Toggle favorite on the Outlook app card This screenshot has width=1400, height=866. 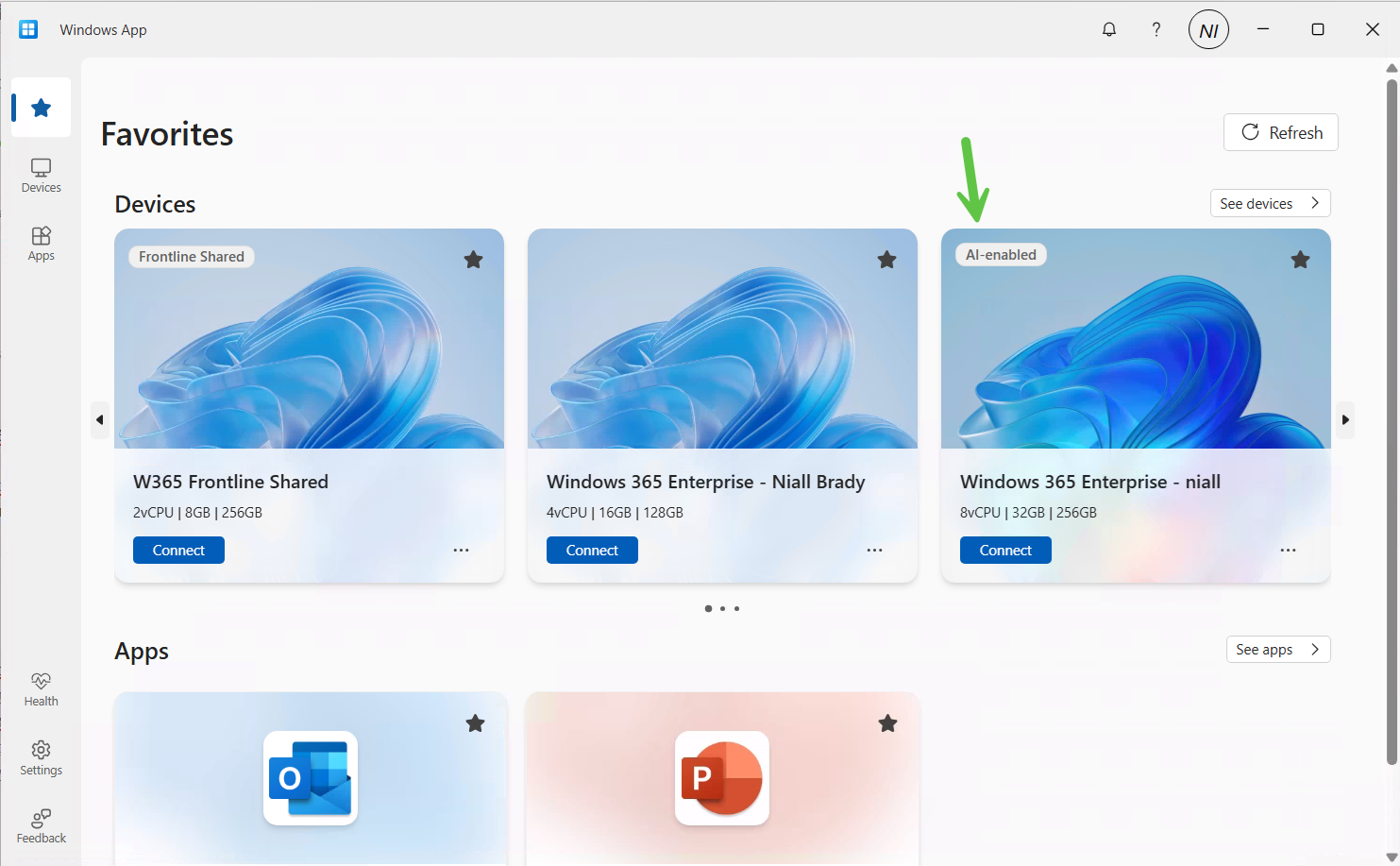coord(475,722)
